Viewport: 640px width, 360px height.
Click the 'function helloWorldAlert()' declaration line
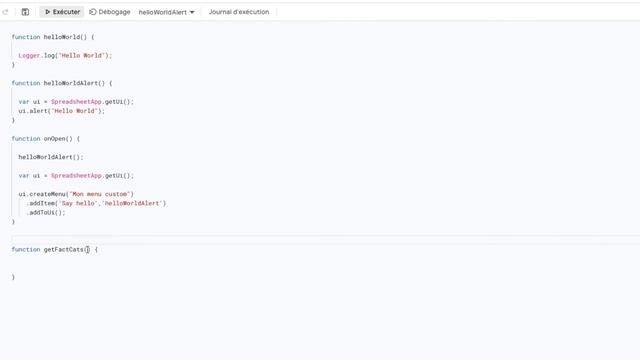click(x=62, y=83)
